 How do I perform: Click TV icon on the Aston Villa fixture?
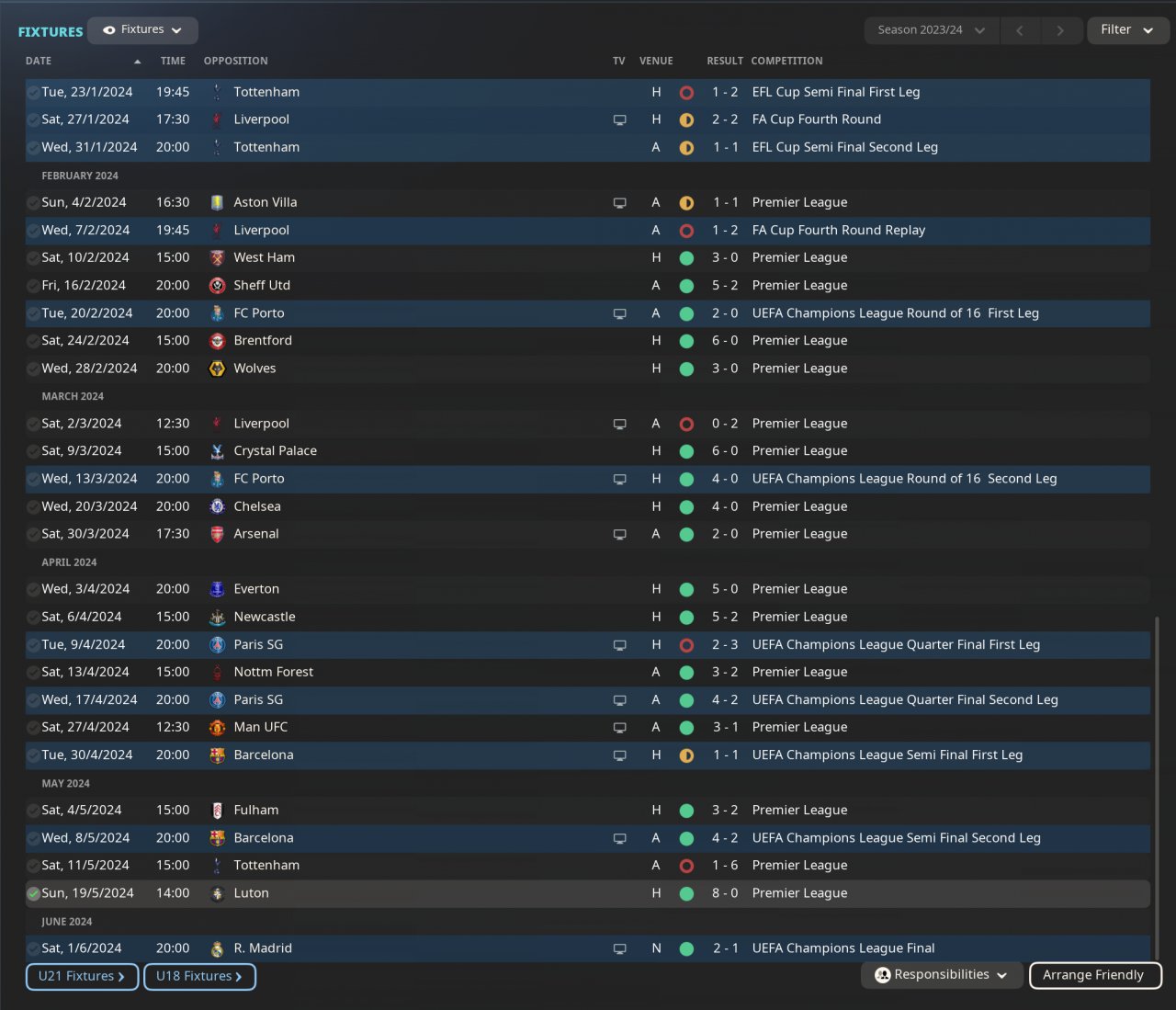click(620, 203)
